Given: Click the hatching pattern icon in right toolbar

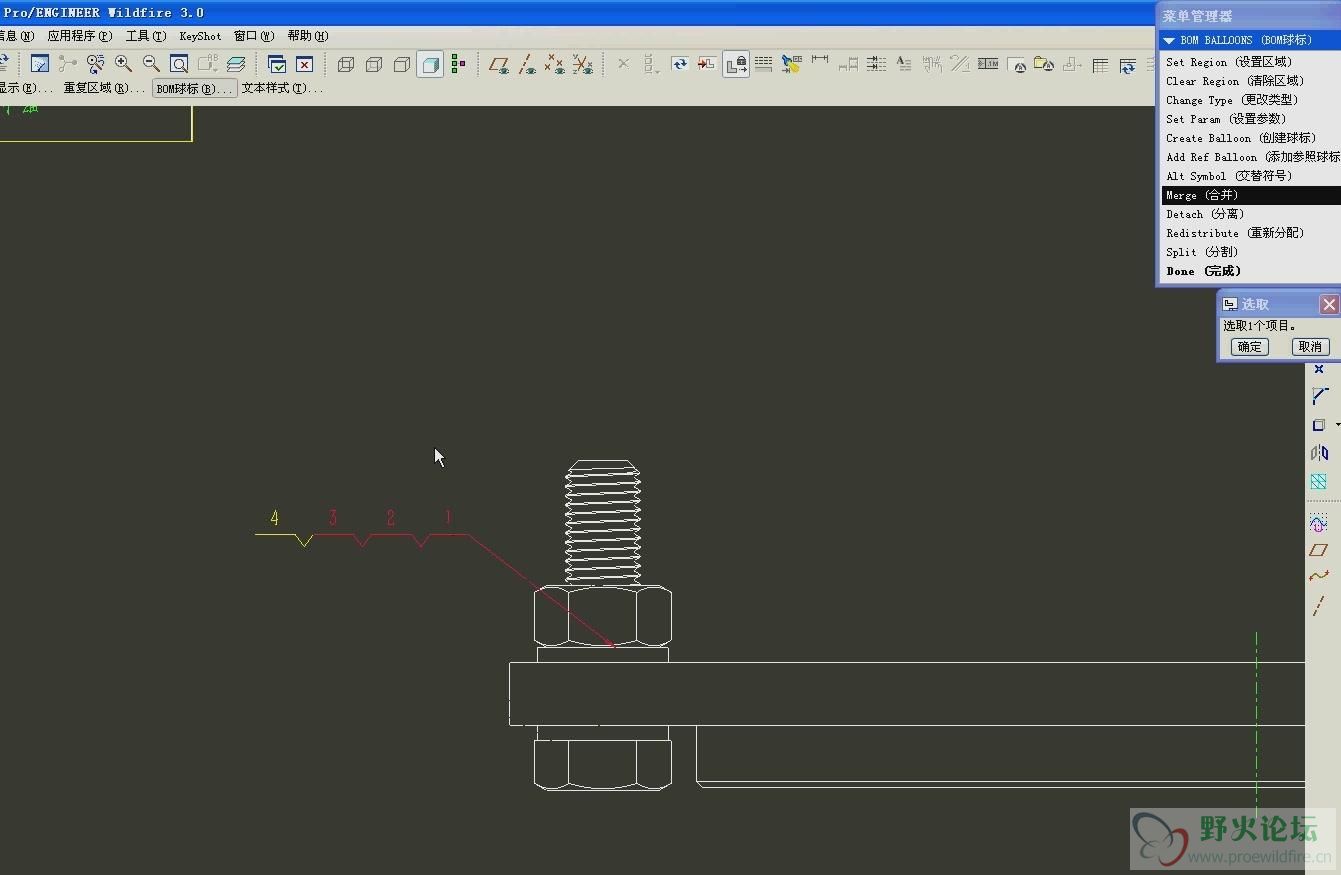Looking at the screenshot, I should pyautogui.click(x=1318, y=482).
